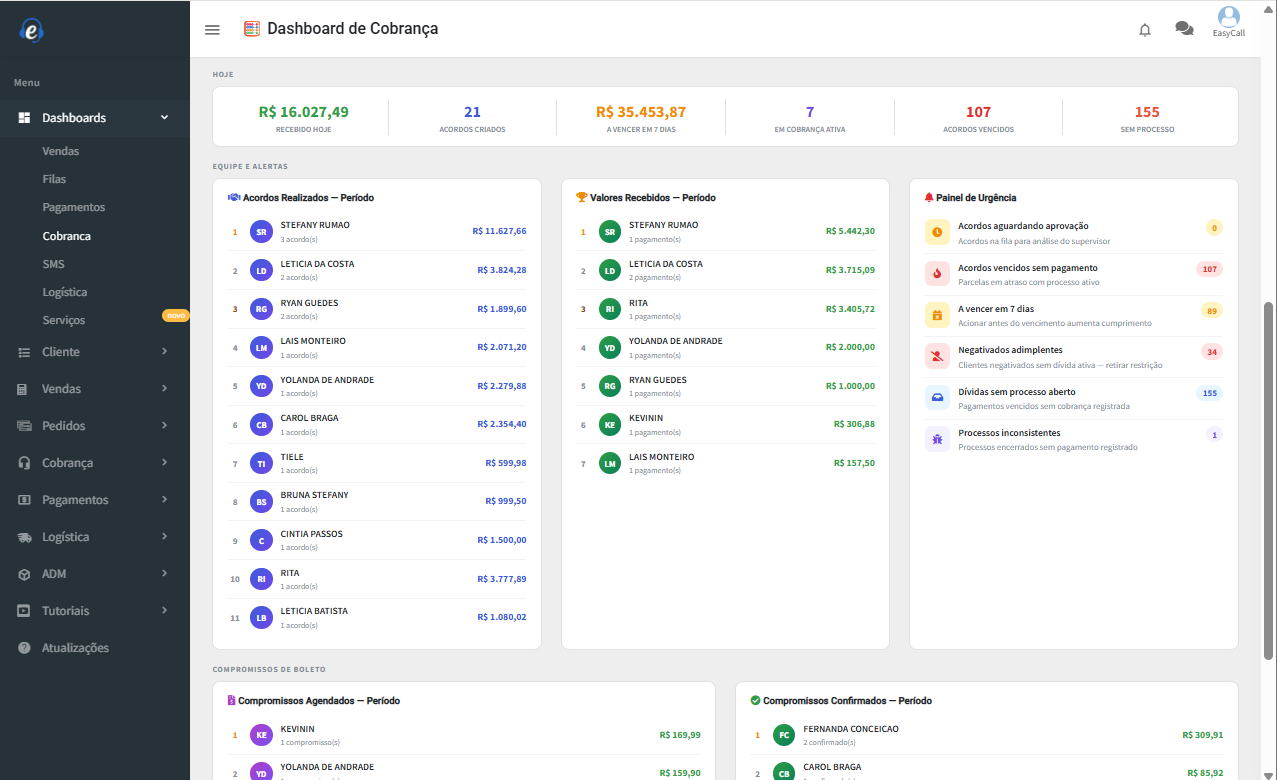Click the R$ 169,99 scheduled value
The height and width of the screenshot is (780, 1277).
click(680, 735)
